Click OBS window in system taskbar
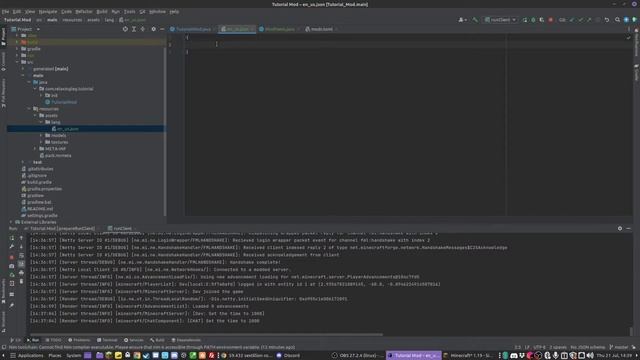 [x=357, y=356]
